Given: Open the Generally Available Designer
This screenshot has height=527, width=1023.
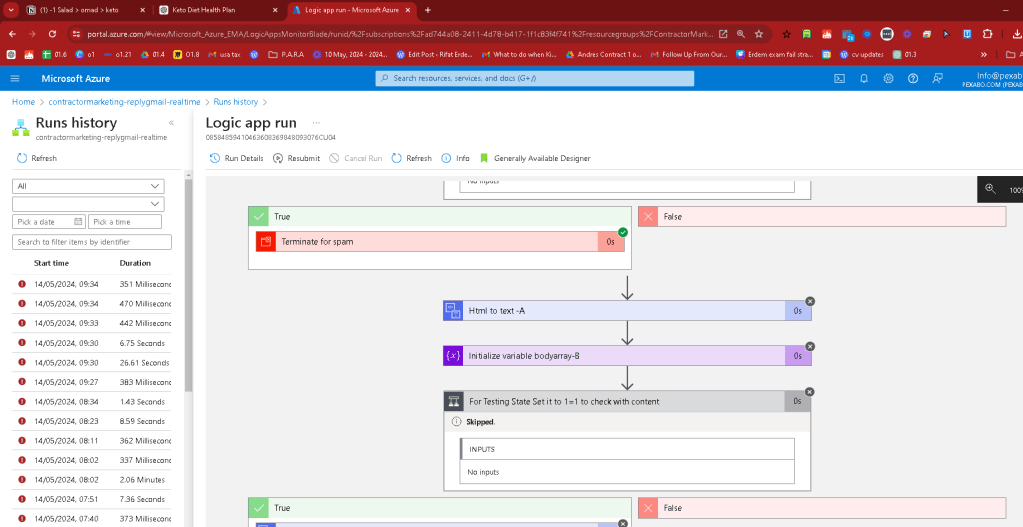Looking at the screenshot, I should pos(535,158).
